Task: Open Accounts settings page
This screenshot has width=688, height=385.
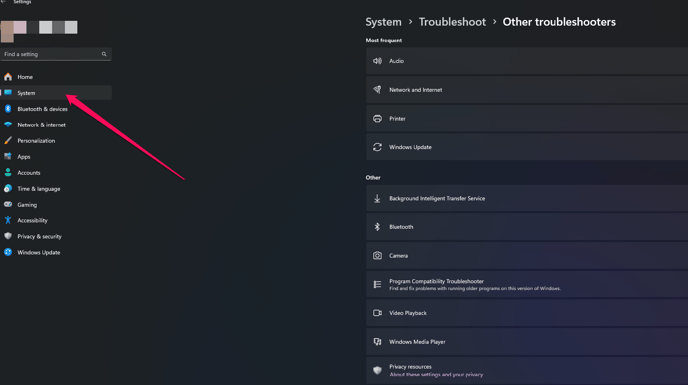Action: (56, 173)
